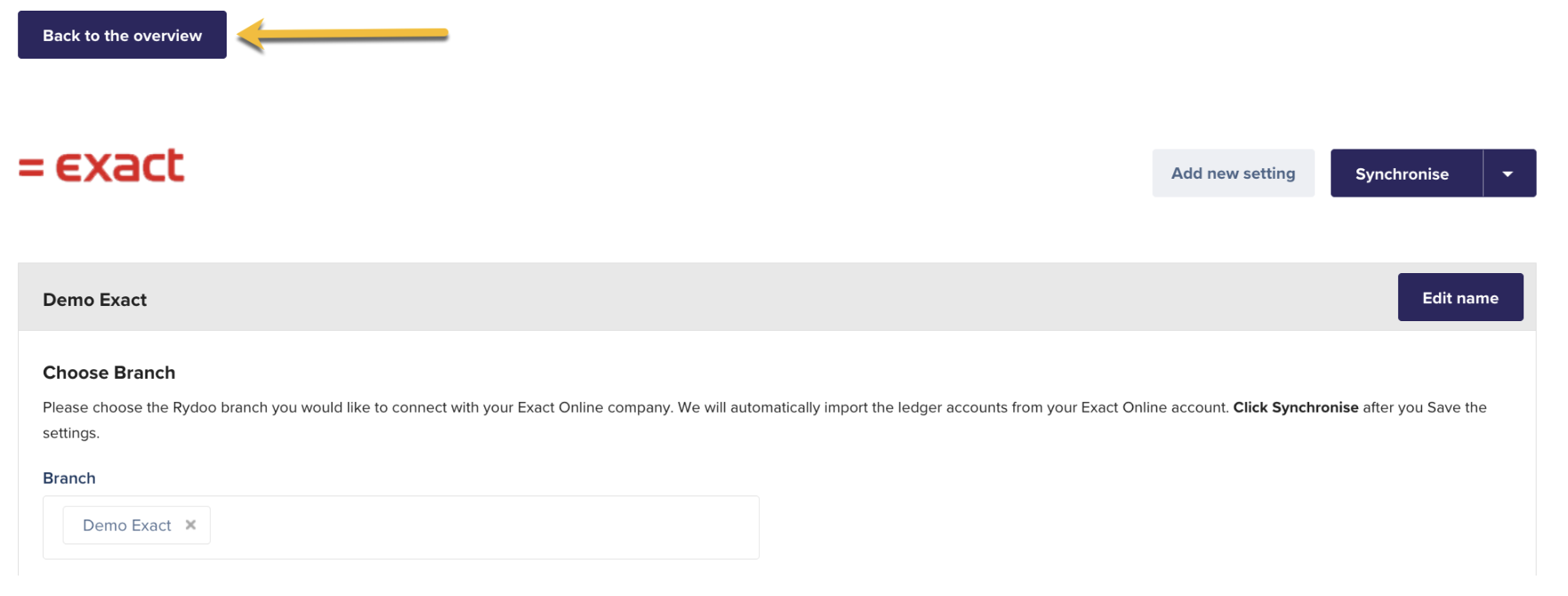Click the bold 'Click Synchronise' text
1568x596 pixels.
tap(1295, 407)
